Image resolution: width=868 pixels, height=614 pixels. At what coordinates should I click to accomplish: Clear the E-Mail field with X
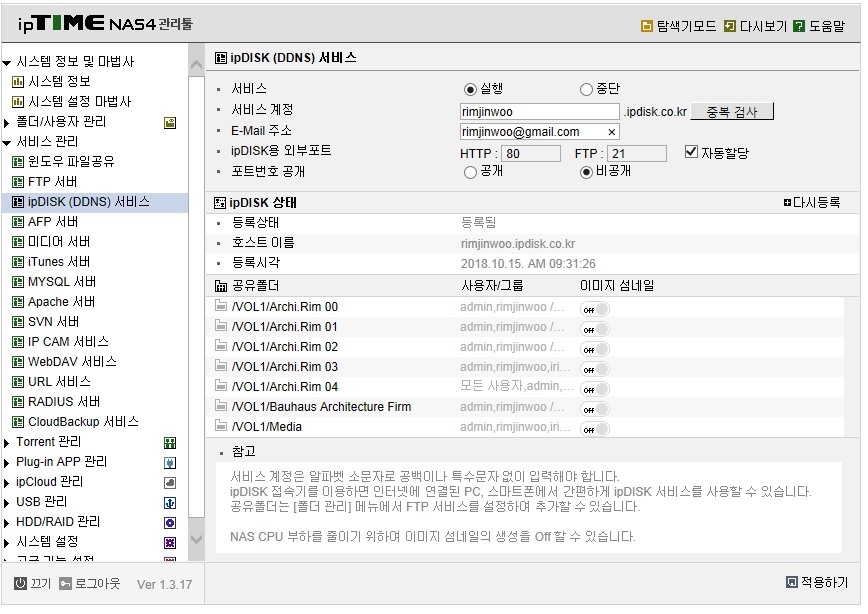click(611, 132)
